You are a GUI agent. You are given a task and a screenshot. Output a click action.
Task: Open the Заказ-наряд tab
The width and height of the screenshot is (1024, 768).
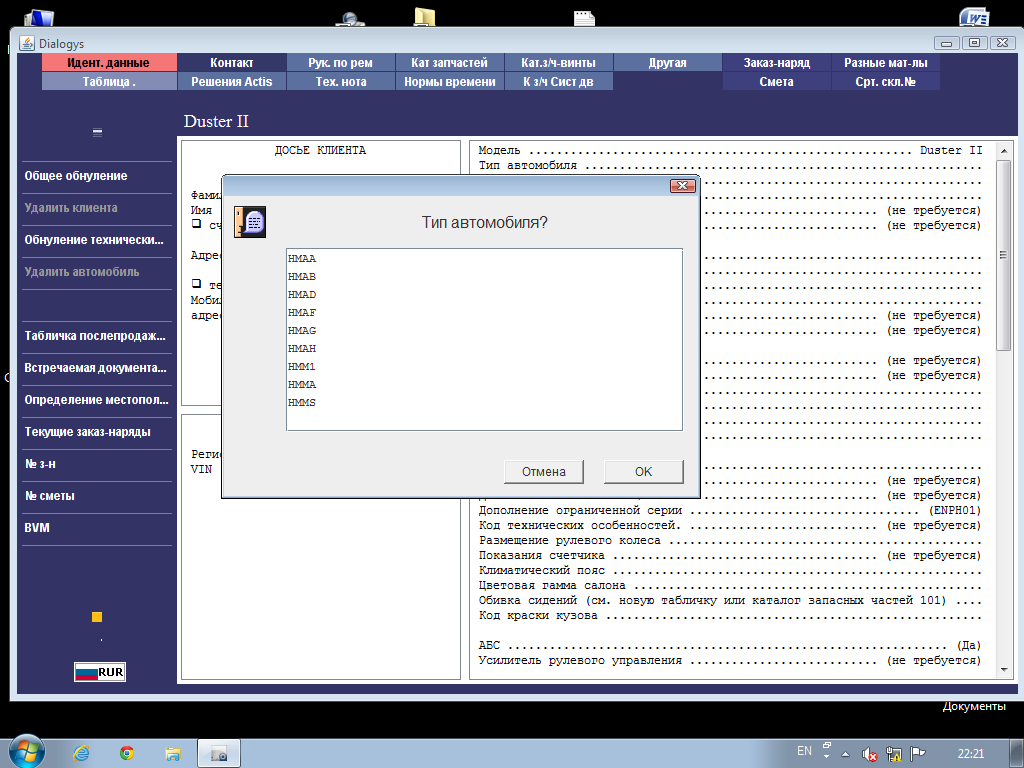click(776, 63)
